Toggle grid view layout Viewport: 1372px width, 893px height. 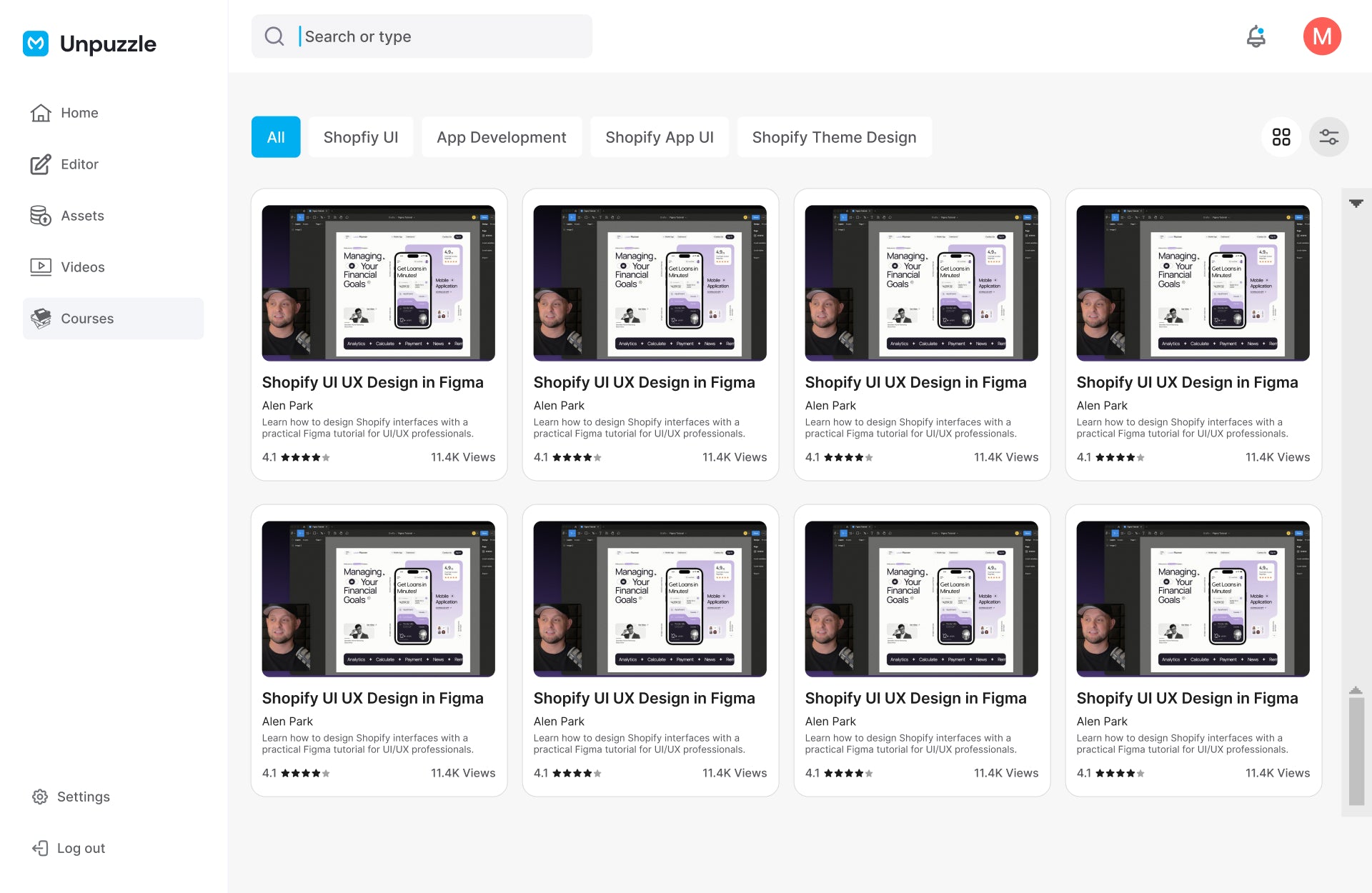tap(1281, 137)
